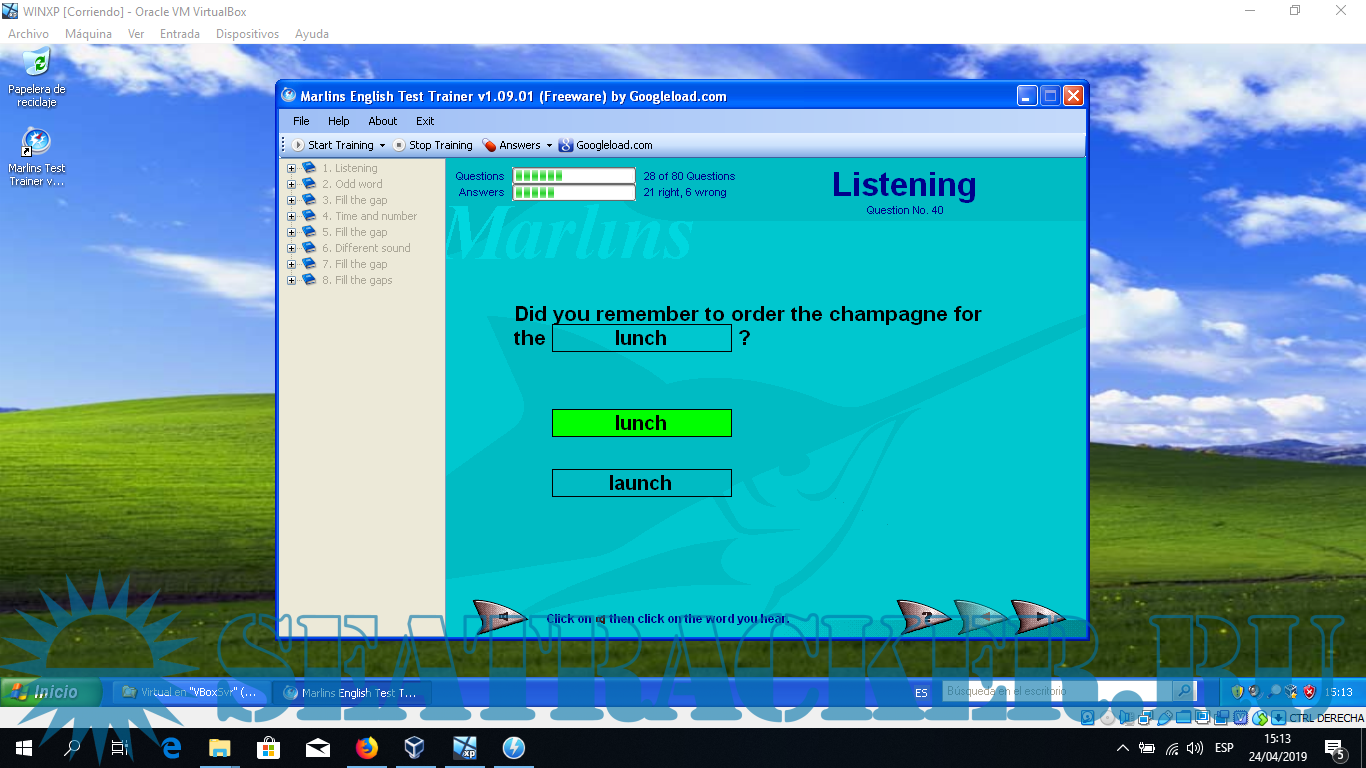The height and width of the screenshot is (768, 1366).
Task: Select the green 'lunch' answer button
Action: tap(641, 423)
